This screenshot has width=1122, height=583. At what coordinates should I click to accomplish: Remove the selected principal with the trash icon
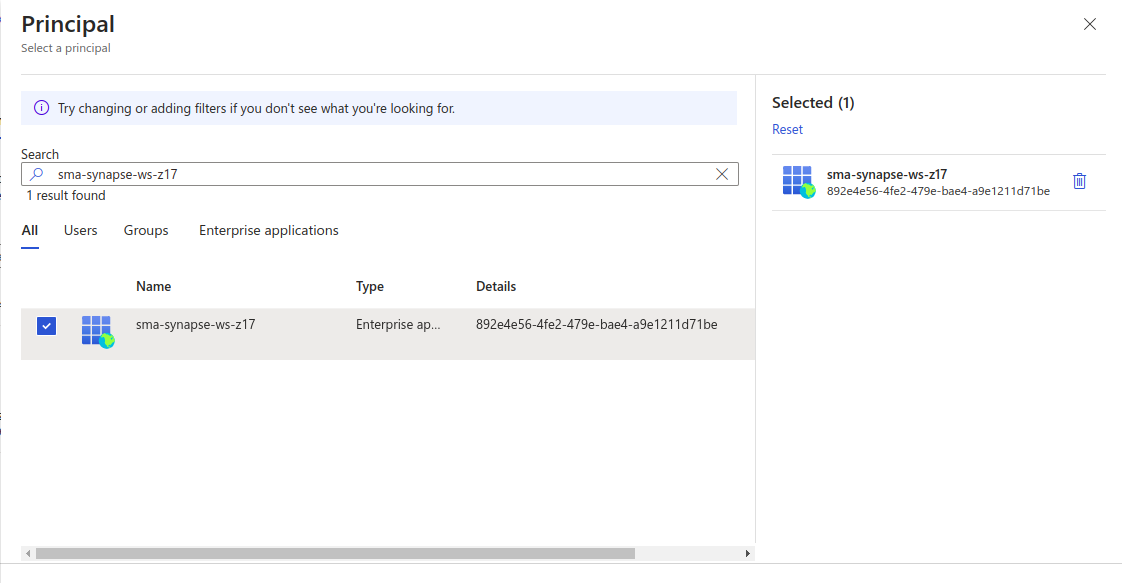tap(1079, 181)
